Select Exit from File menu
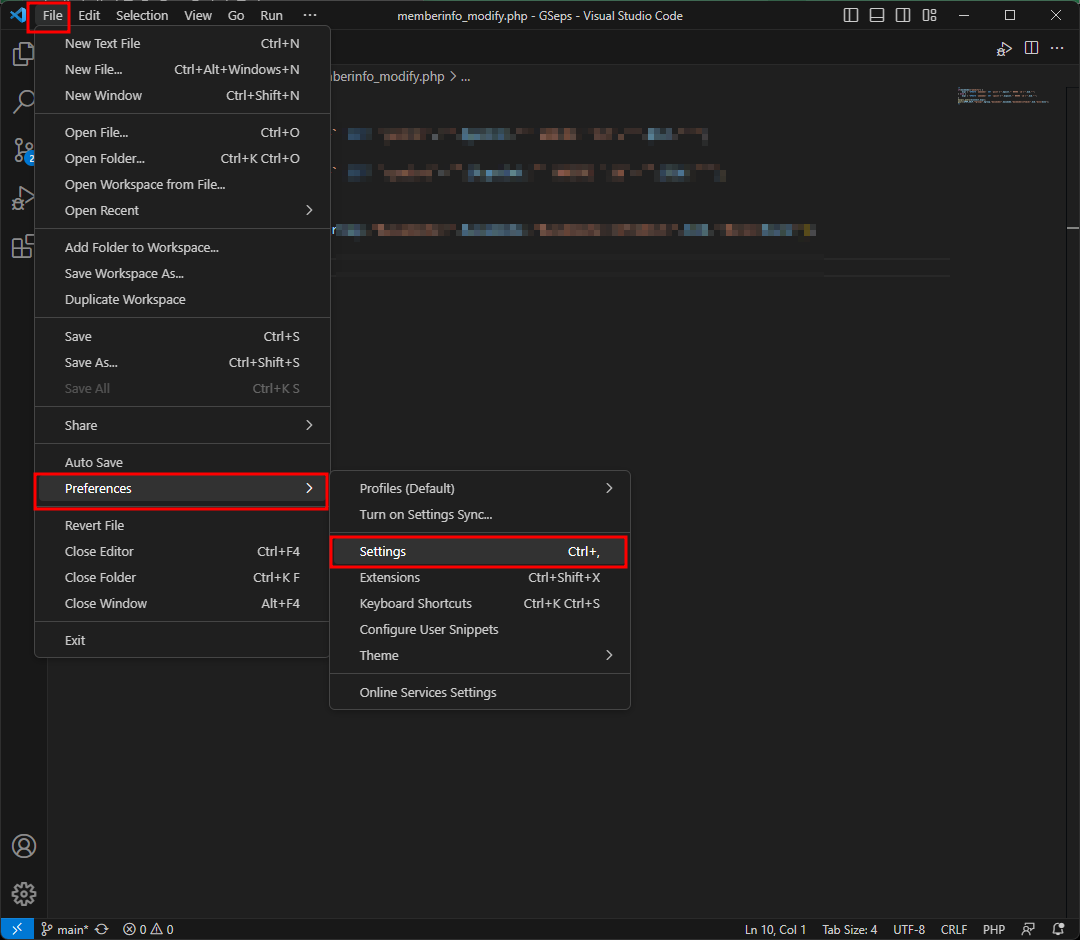Screen dimensions: 1080x940 (182, 640)
